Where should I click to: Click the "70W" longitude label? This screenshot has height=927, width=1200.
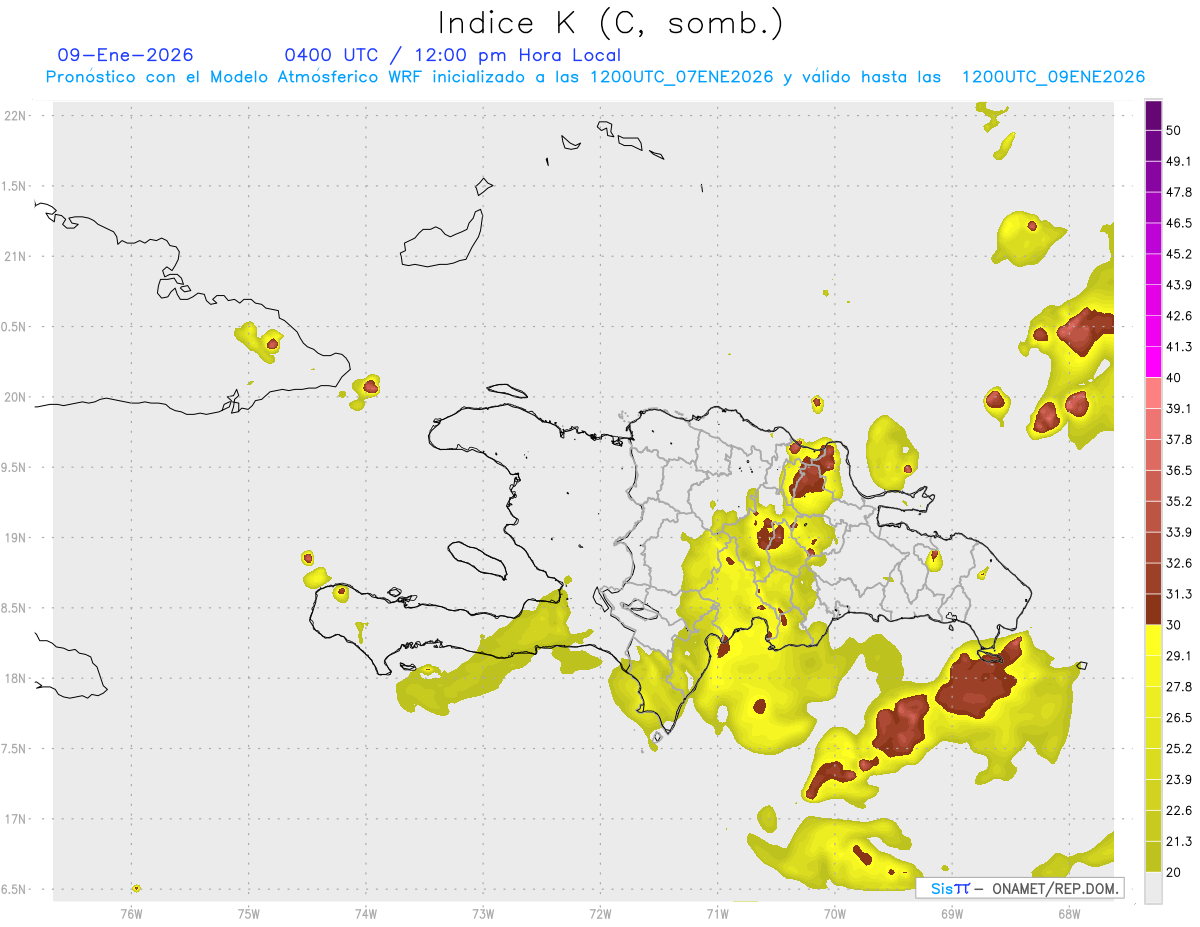tap(835, 913)
